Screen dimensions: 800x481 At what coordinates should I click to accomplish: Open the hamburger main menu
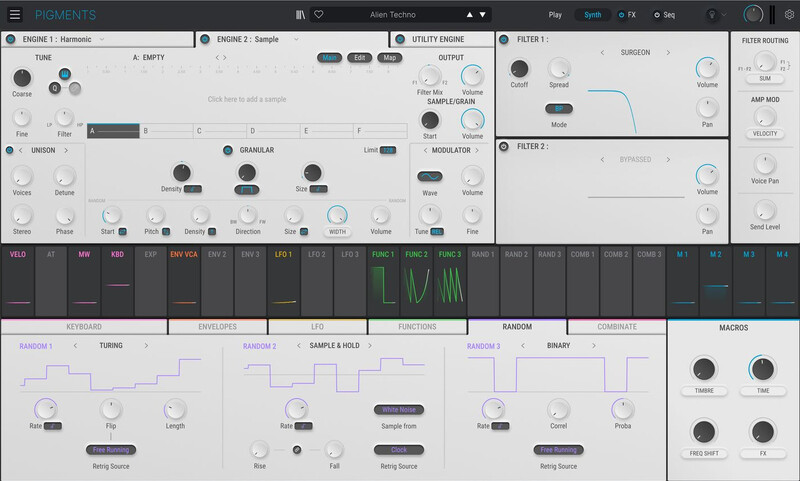(x=14, y=15)
